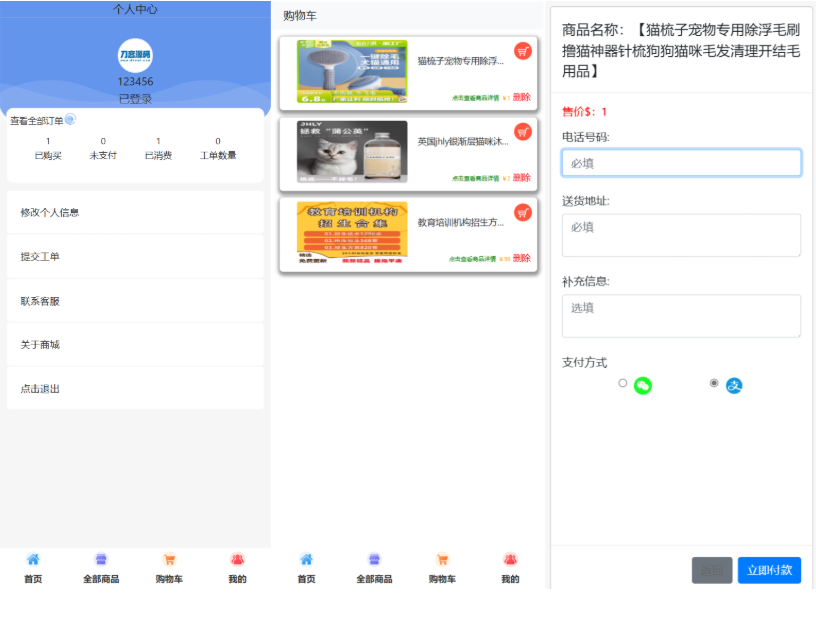The width and height of the screenshot is (816, 617).
Task: Click the avatar logo in the profile header
Action: tap(135, 57)
